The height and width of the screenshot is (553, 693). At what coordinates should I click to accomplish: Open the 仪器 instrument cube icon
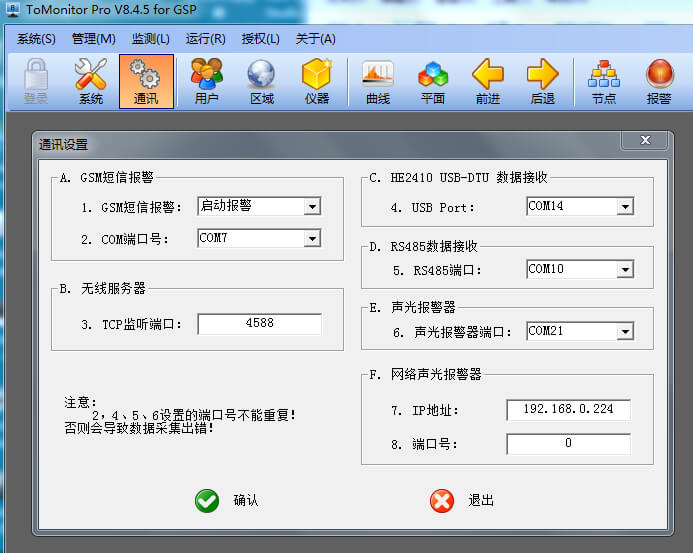click(x=317, y=80)
